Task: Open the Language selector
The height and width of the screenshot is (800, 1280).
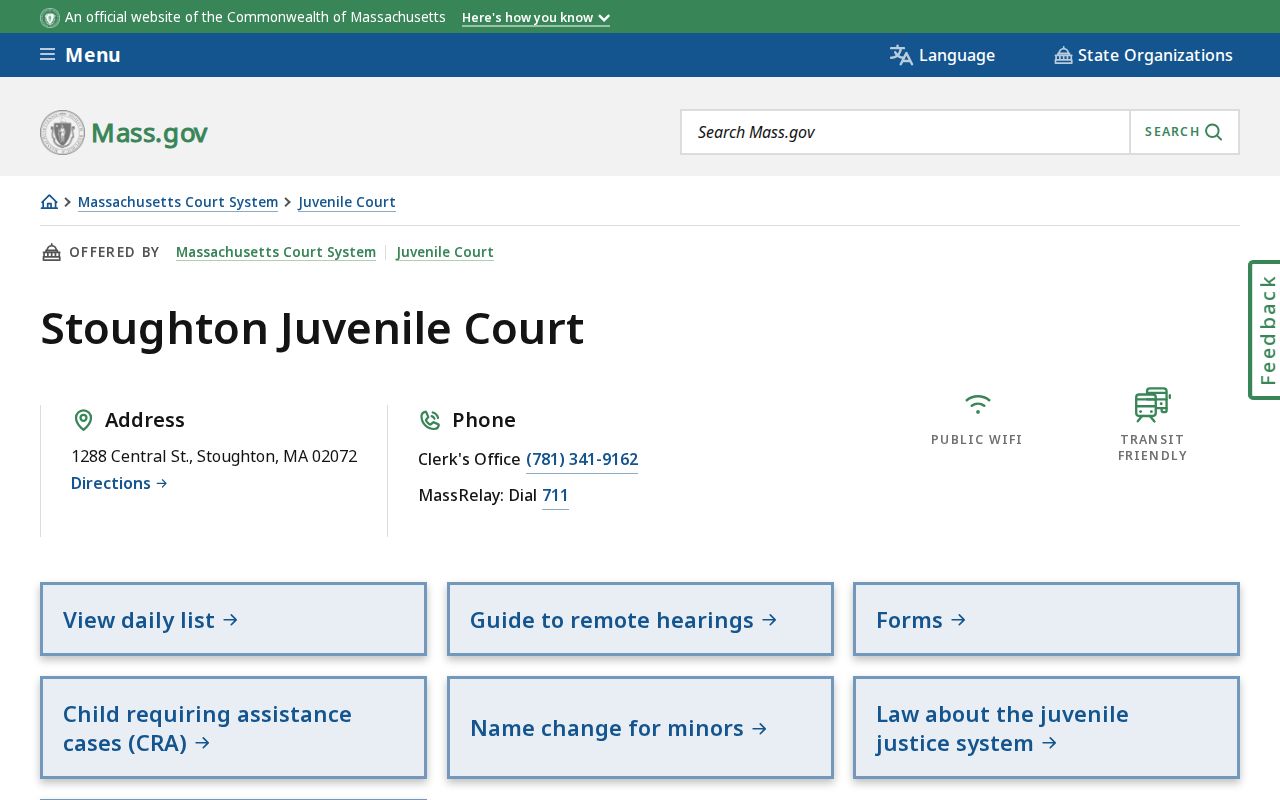Action: tap(942, 55)
